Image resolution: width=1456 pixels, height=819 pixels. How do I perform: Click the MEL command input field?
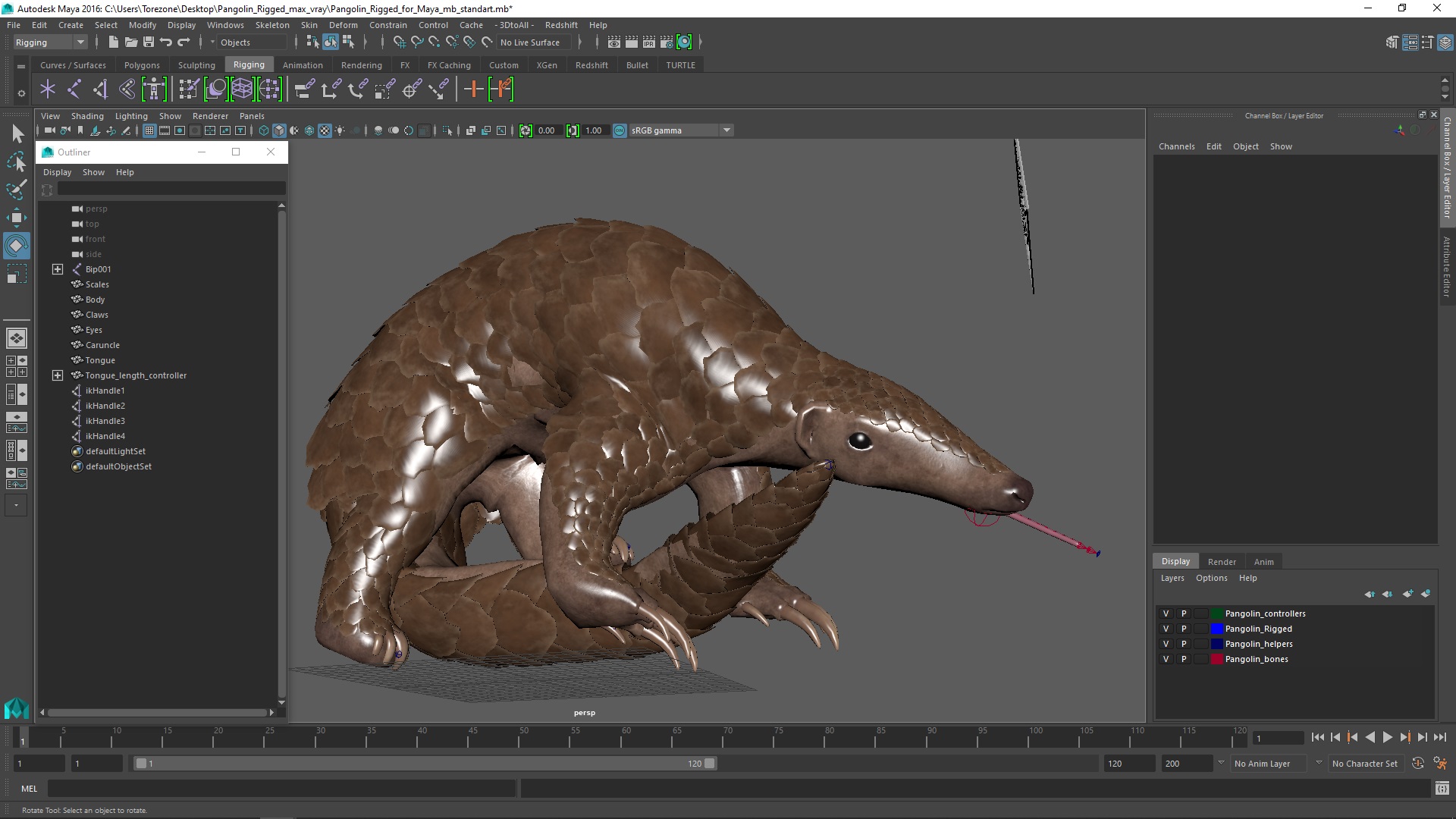281,789
